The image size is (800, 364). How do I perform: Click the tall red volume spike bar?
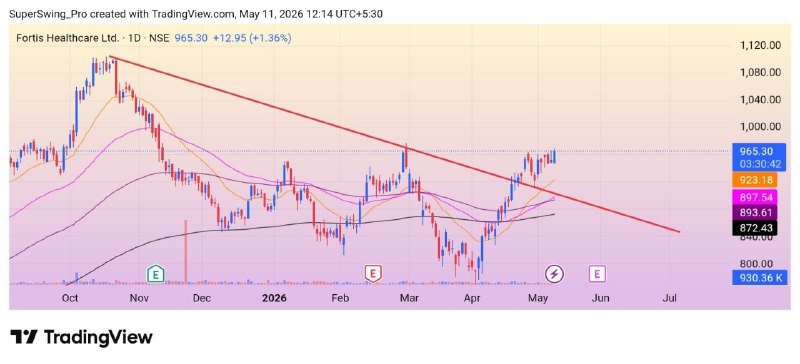185,251
